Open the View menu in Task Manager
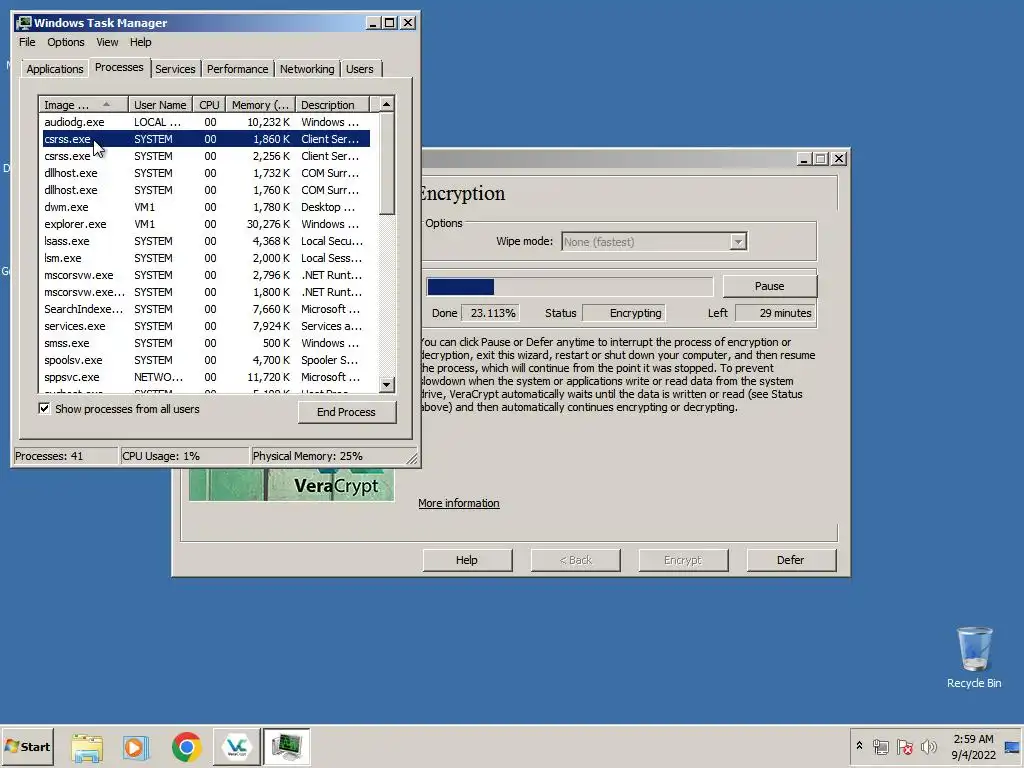Viewport: 1024px width, 768px height. [x=107, y=42]
